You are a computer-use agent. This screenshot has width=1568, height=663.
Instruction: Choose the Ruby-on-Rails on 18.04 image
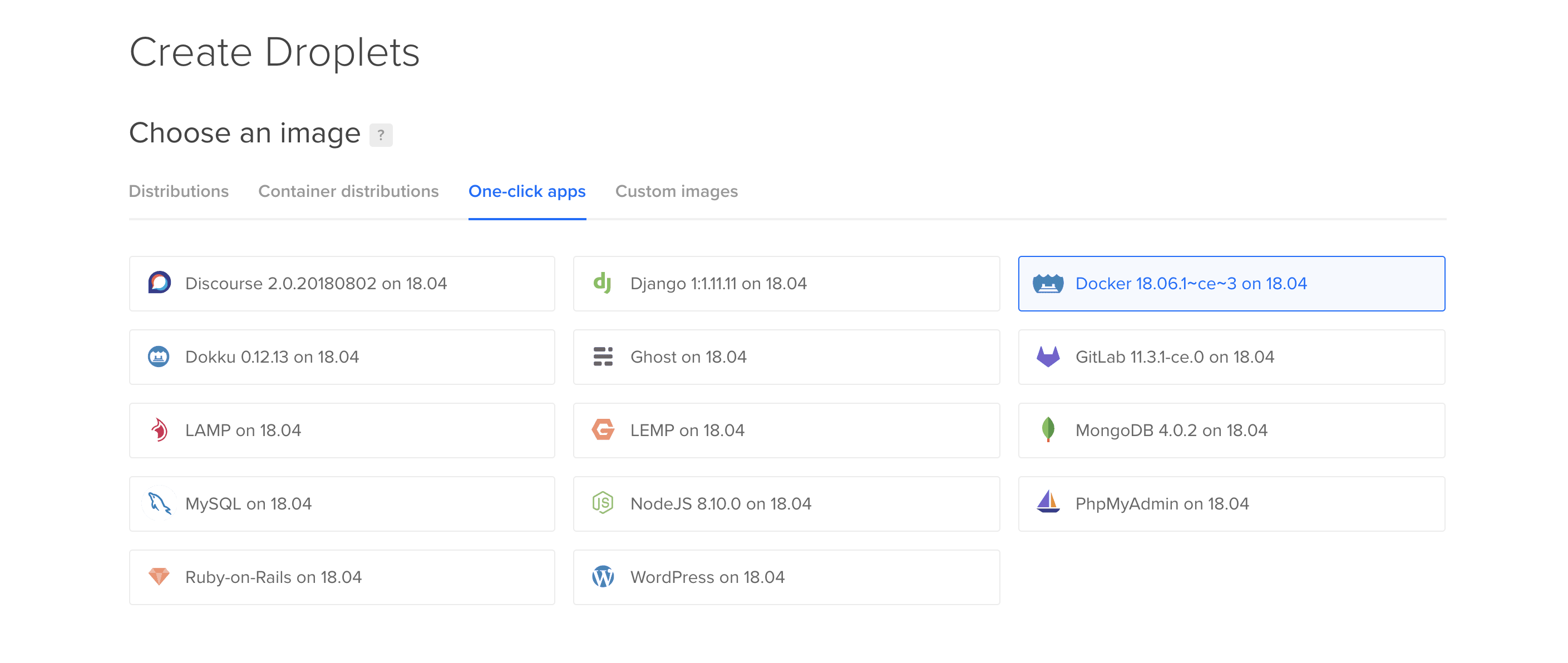(342, 577)
